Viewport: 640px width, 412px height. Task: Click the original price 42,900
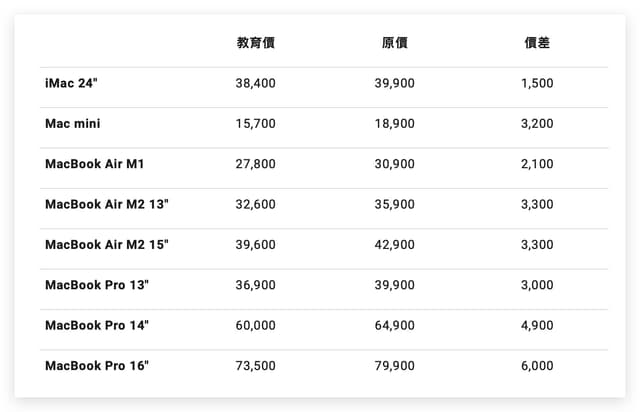point(395,245)
